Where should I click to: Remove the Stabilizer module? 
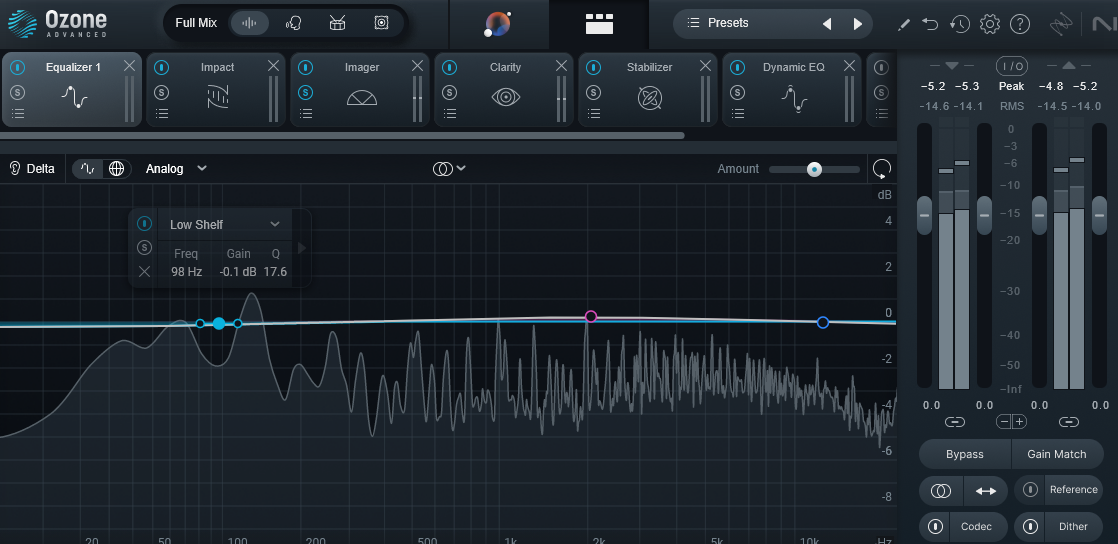point(705,66)
